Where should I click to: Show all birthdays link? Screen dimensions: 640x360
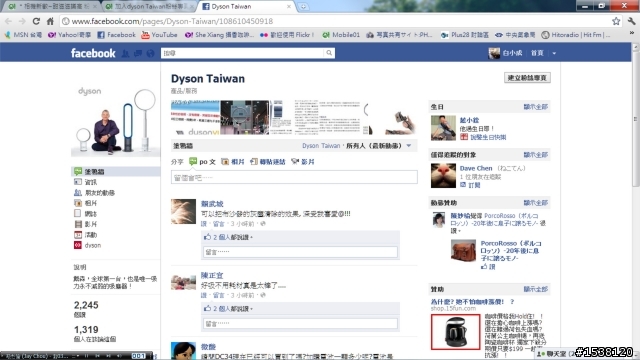536,107
